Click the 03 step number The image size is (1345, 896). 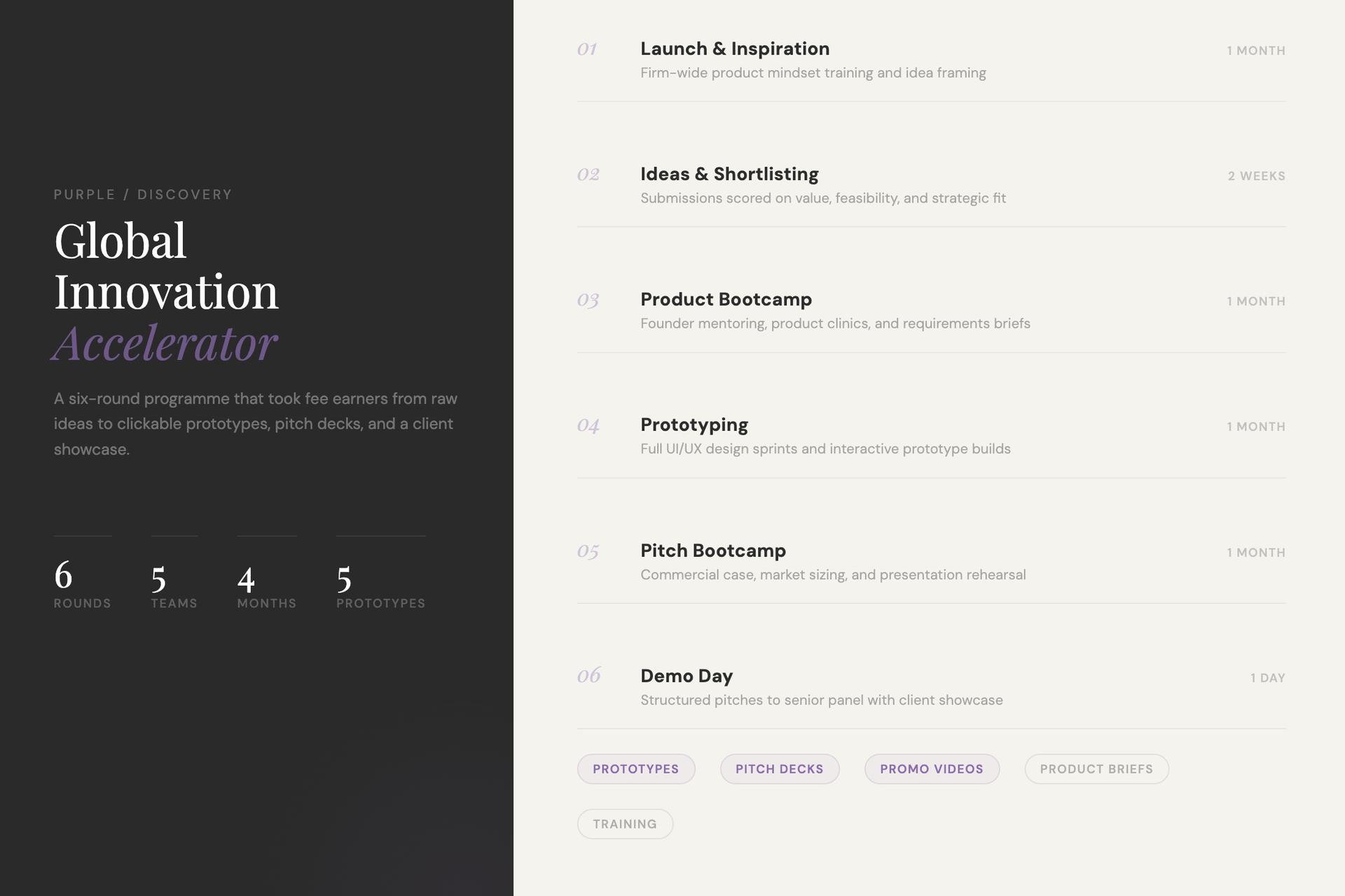587,300
